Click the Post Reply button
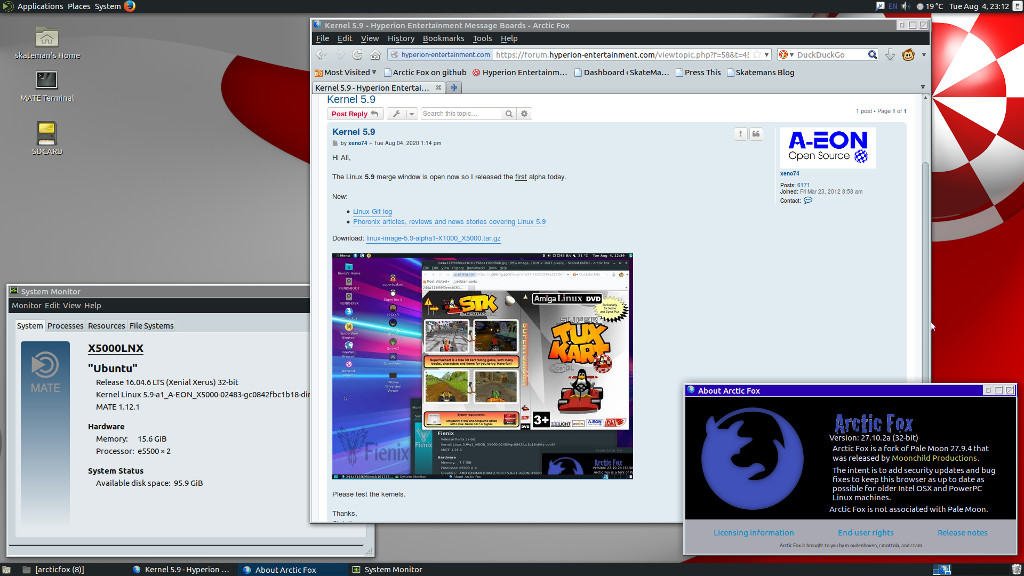Image resolution: width=1024 pixels, height=576 pixels. click(x=355, y=114)
